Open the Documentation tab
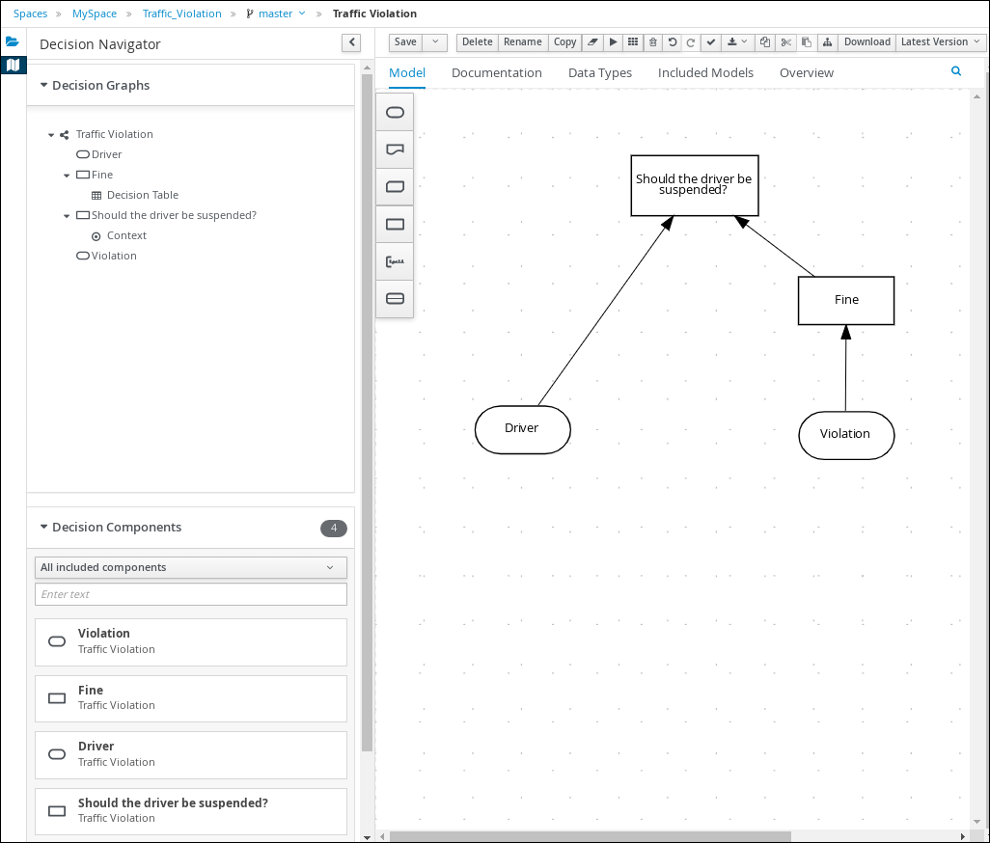 pyautogui.click(x=496, y=73)
